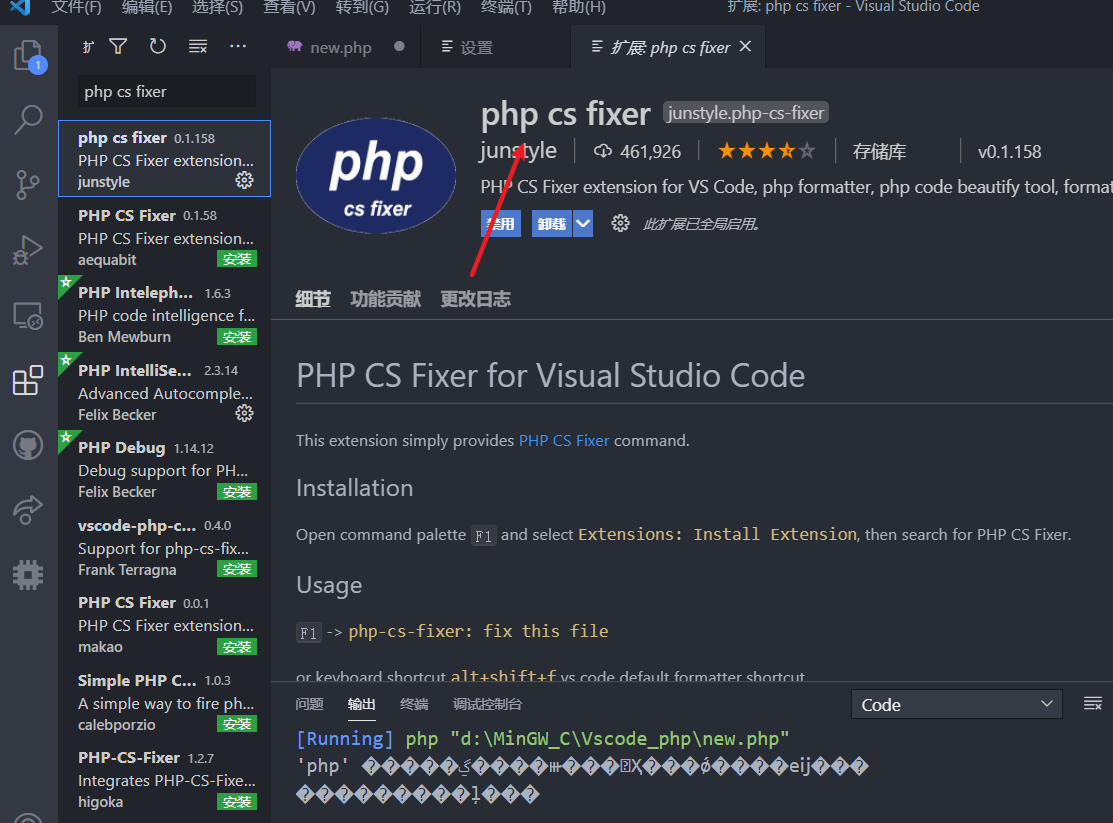The width and height of the screenshot is (1113, 823).
Task: Clear extensions search results icon
Action: pyautogui.click(x=198, y=47)
